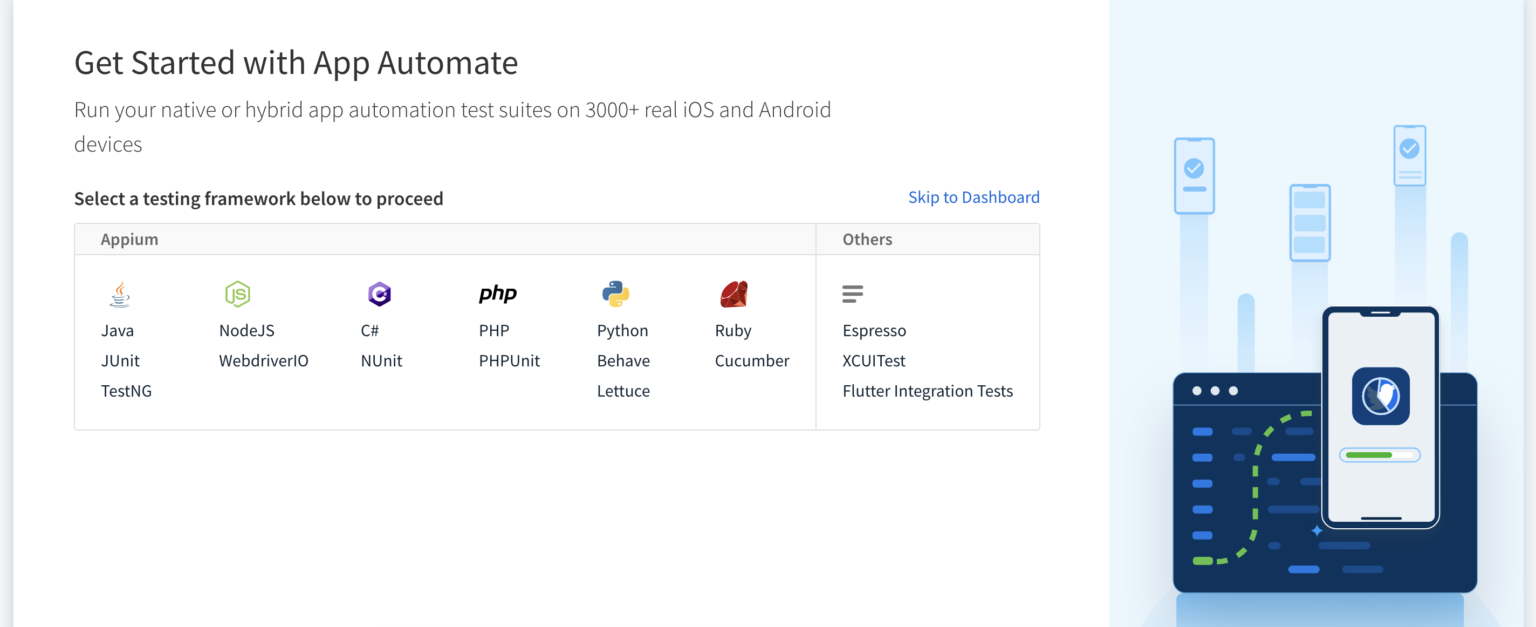Select JUnit under Java
This screenshot has width=1536, height=627.
click(120, 360)
